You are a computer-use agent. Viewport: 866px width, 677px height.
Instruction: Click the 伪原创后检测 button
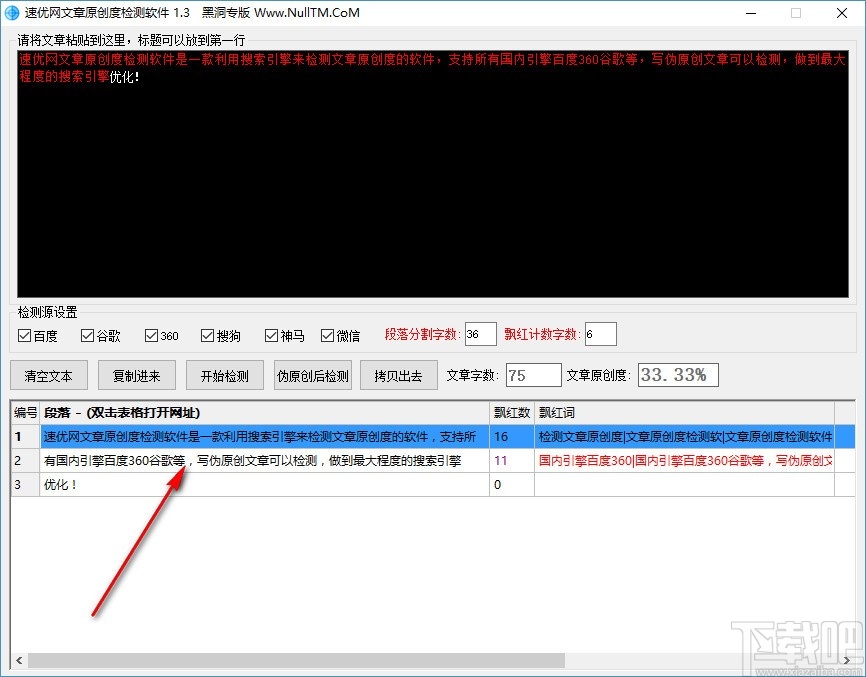313,375
